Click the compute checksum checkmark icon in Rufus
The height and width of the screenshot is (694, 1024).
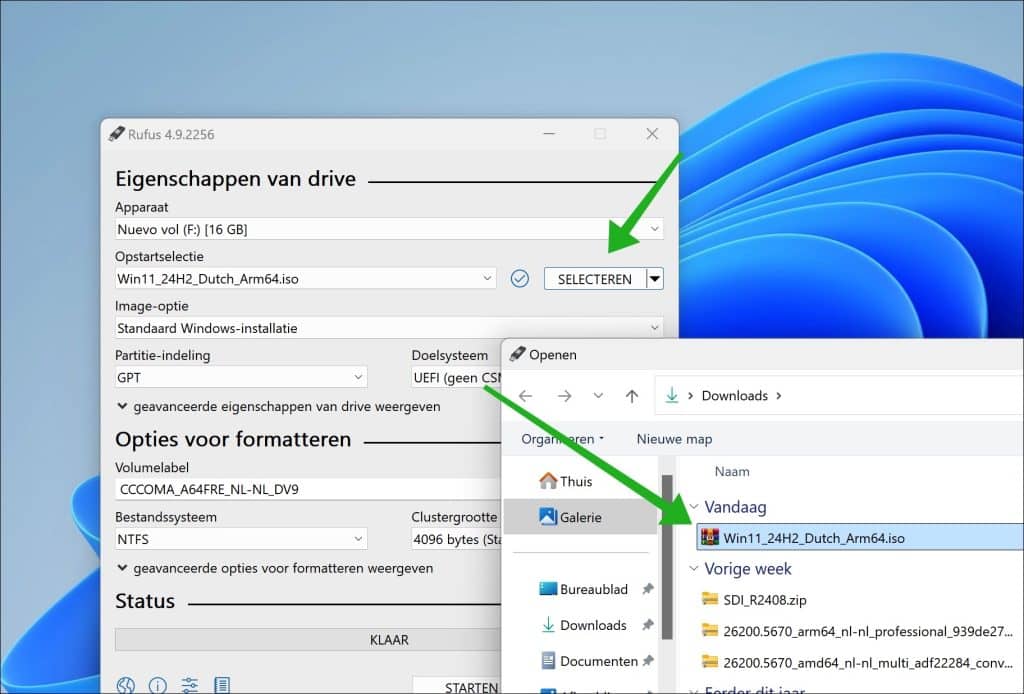point(519,279)
